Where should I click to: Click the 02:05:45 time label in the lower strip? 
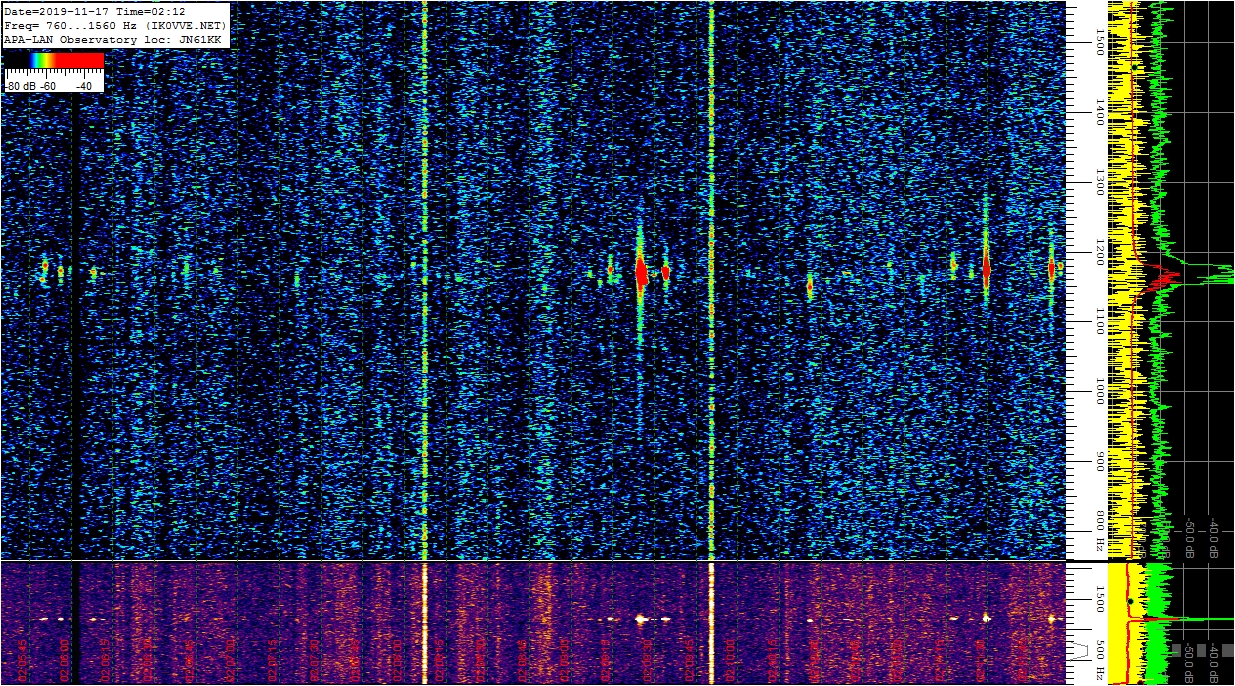click(x=23, y=661)
